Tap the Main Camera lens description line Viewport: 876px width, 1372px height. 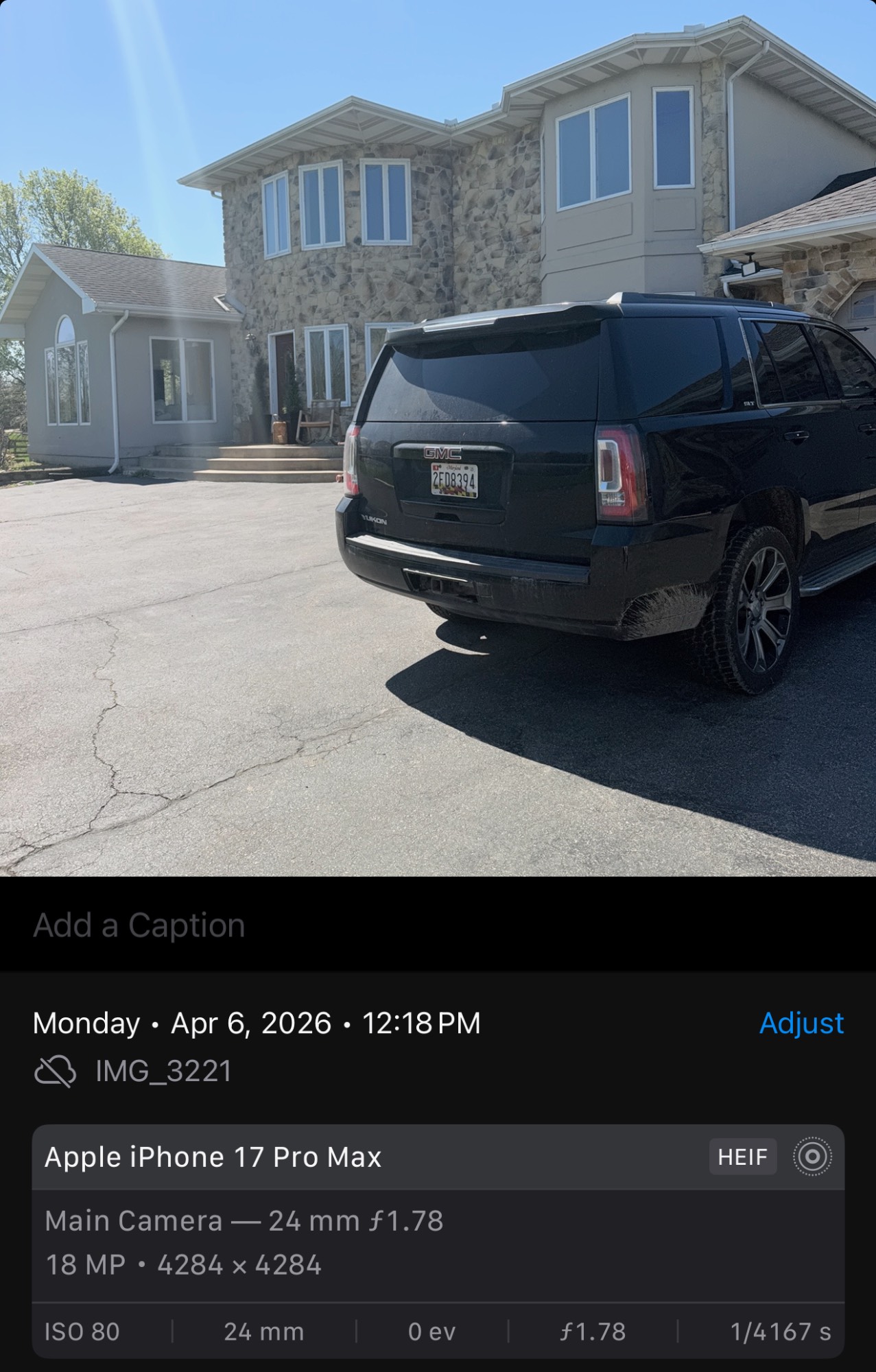pyautogui.click(x=244, y=1221)
